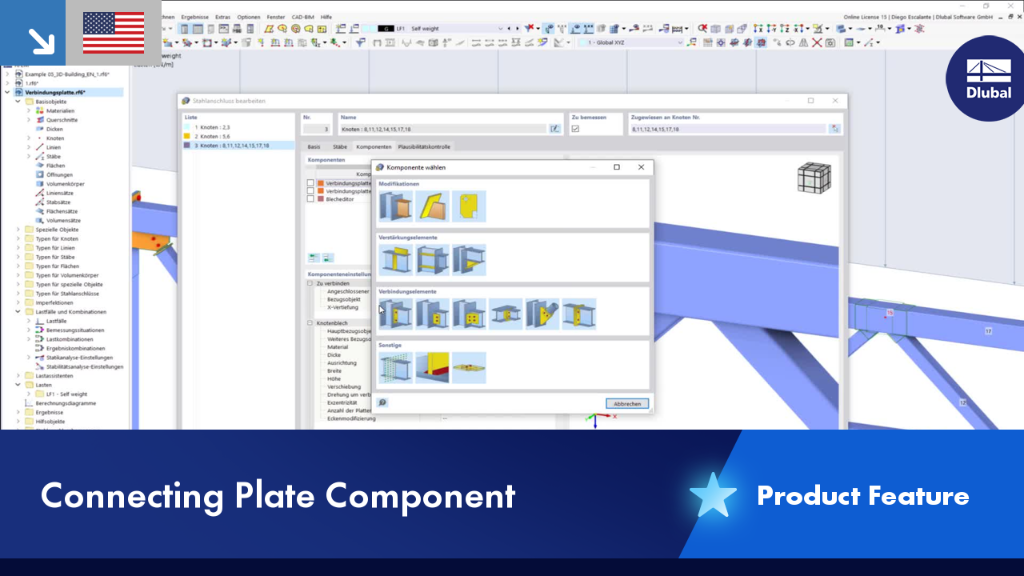1024x576 pixels.
Task: Choose the weld icon with red seam under Sonstige
Action: (x=432, y=368)
